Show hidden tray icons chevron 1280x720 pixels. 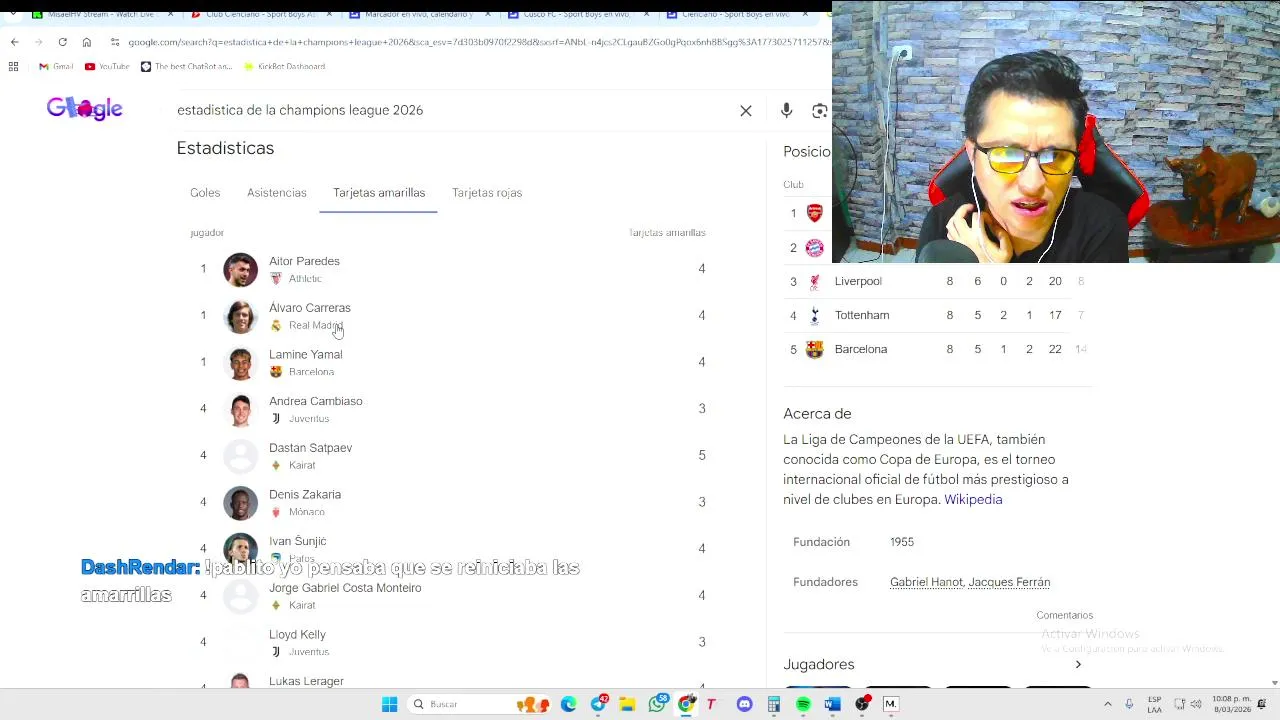click(1108, 704)
